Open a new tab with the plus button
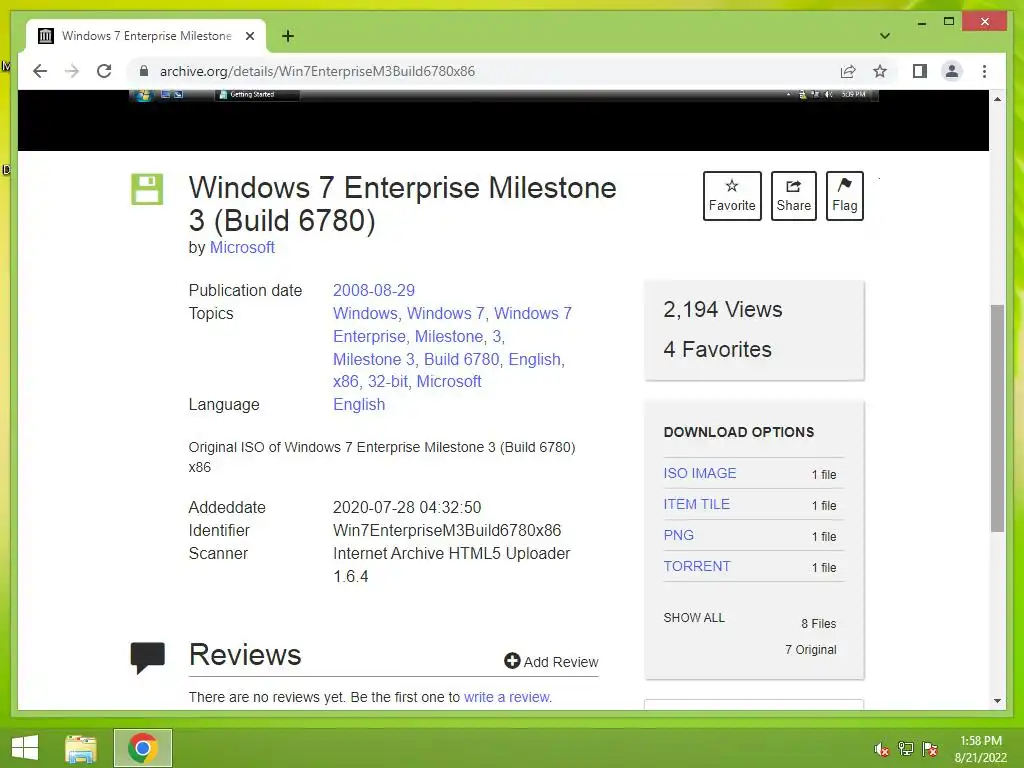The height and width of the screenshot is (768, 1024). [288, 36]
